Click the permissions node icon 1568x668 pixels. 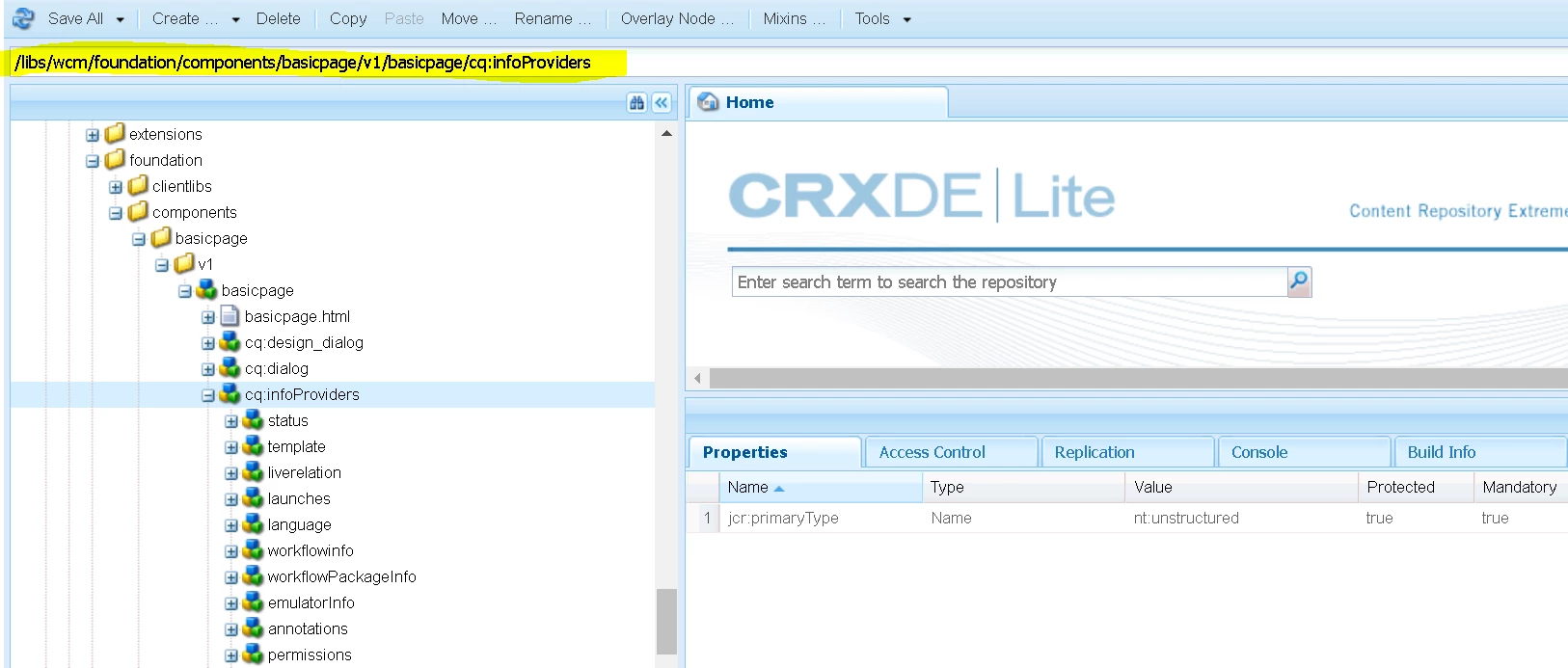tap(253, 654)
